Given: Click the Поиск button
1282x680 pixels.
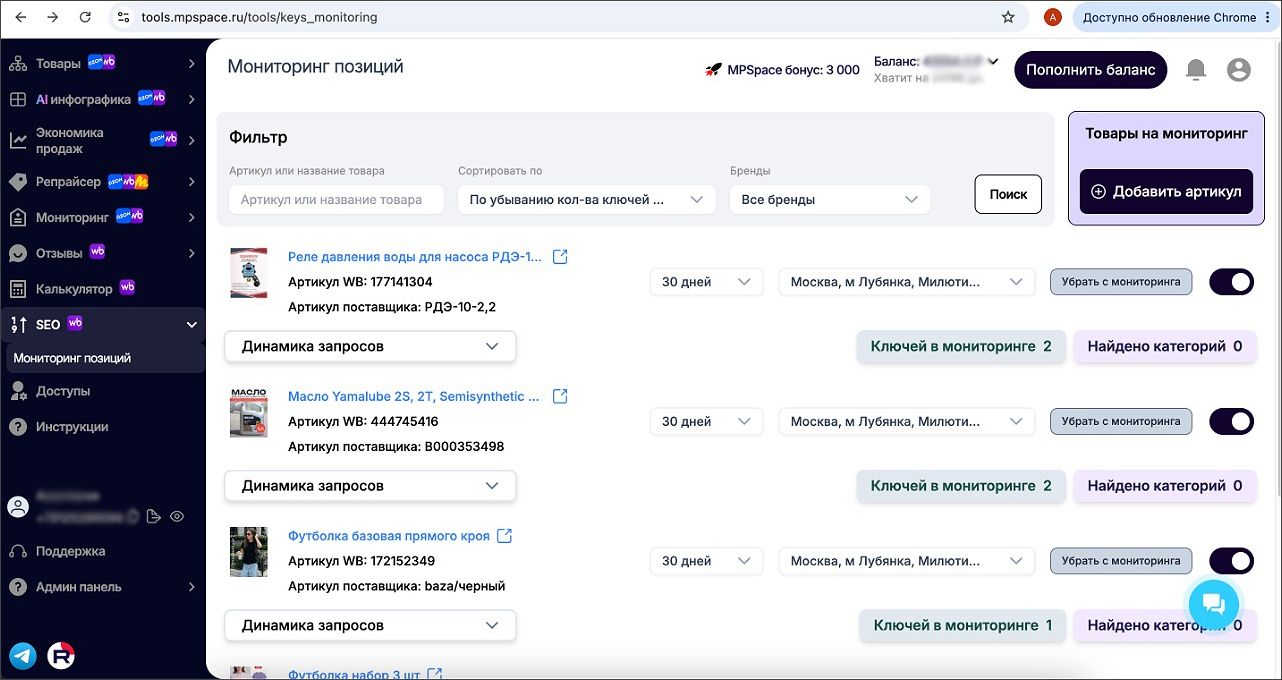Looking at the screenshot, I should click(x=1008, y=195).
